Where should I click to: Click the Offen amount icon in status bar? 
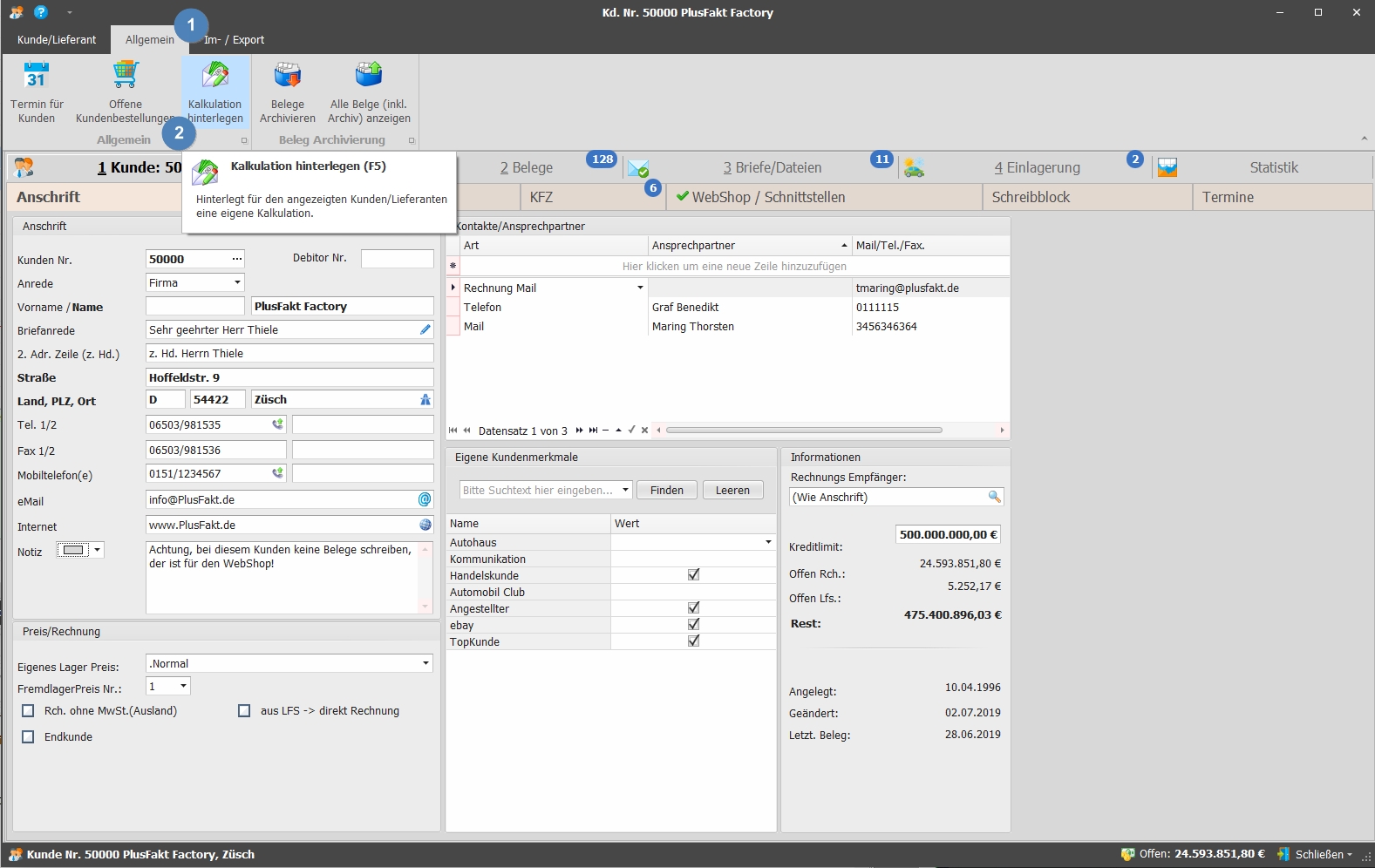pos(1127,854)
